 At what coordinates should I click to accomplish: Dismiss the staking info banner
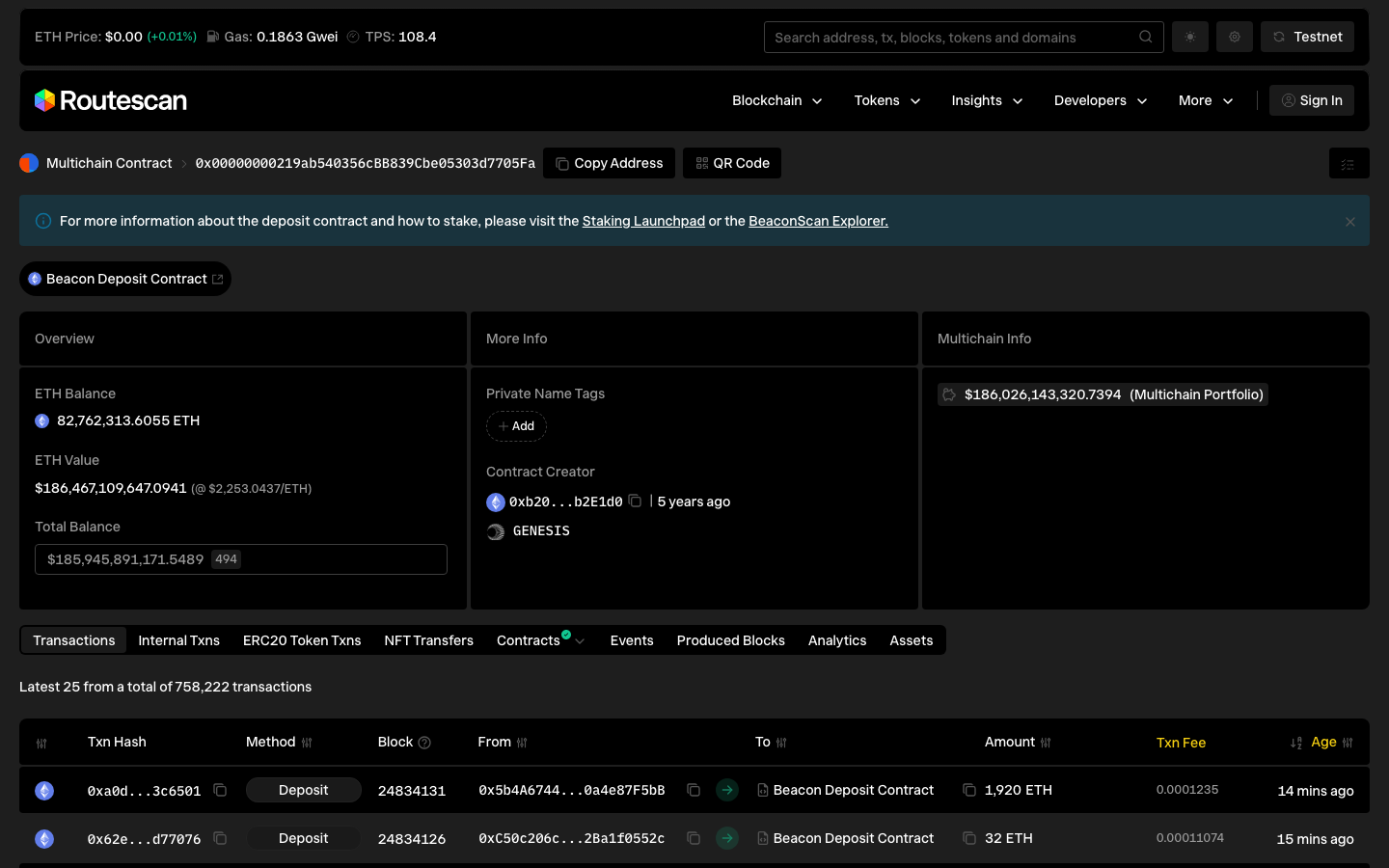click(x=1349, y=222)
